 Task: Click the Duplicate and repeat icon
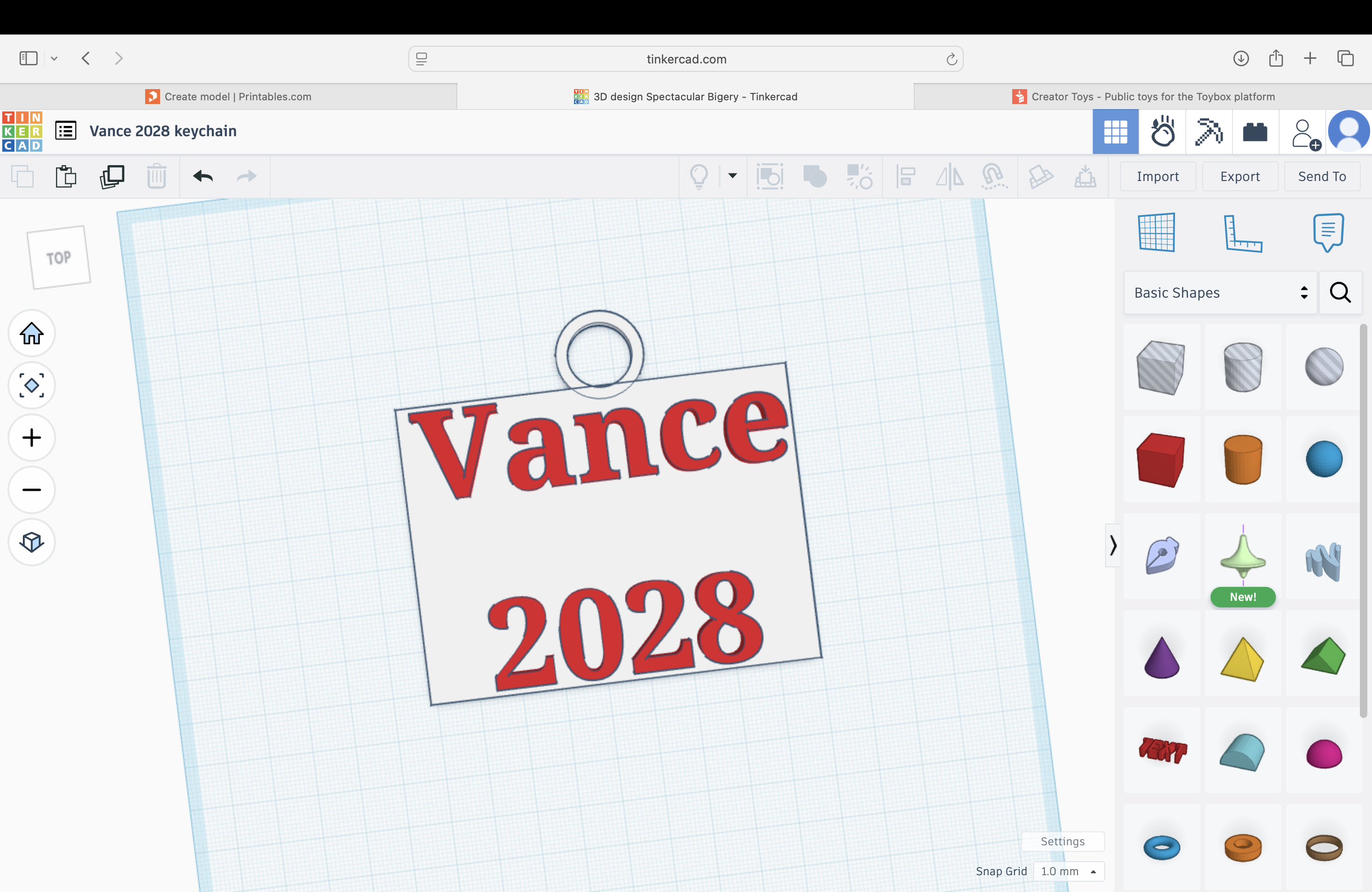point(112,176)
